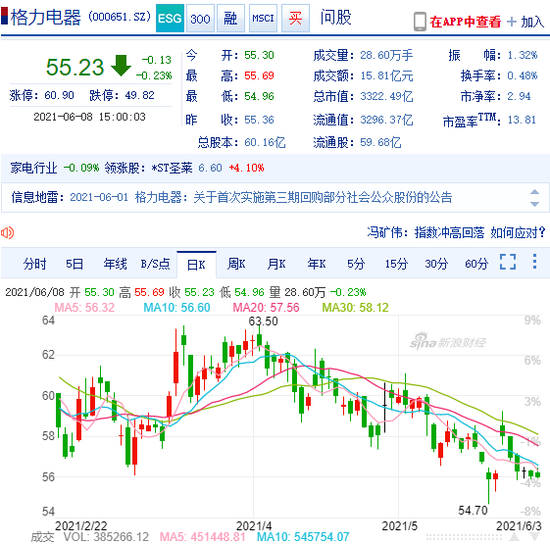Click the MA30: 58.12 legend label
550x544 pixels.
coord(355,308)
